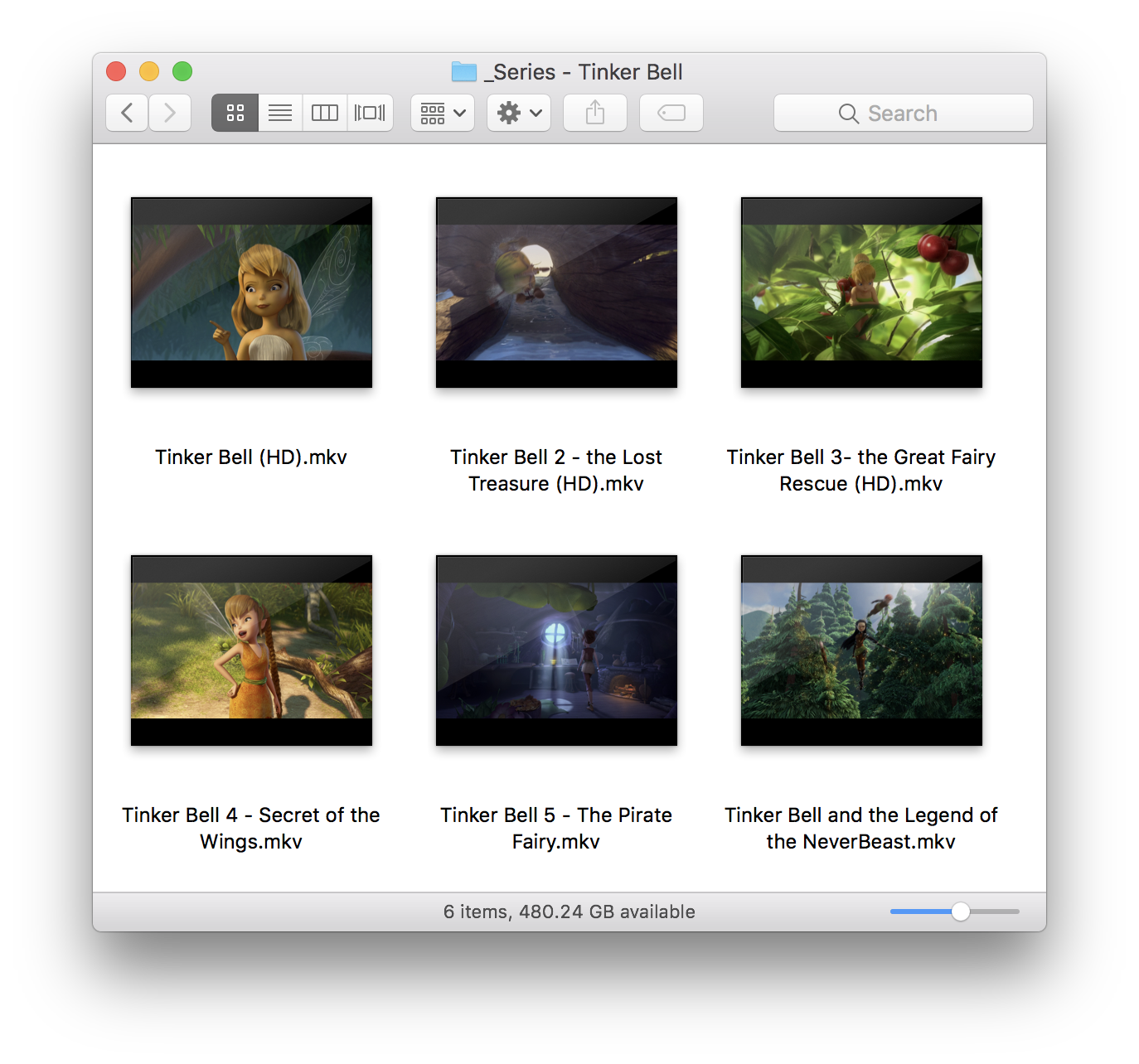
Task: Select the Tinker Bell 3 Great Fairy Rescue thumbnail
Action: coord(861,293)
